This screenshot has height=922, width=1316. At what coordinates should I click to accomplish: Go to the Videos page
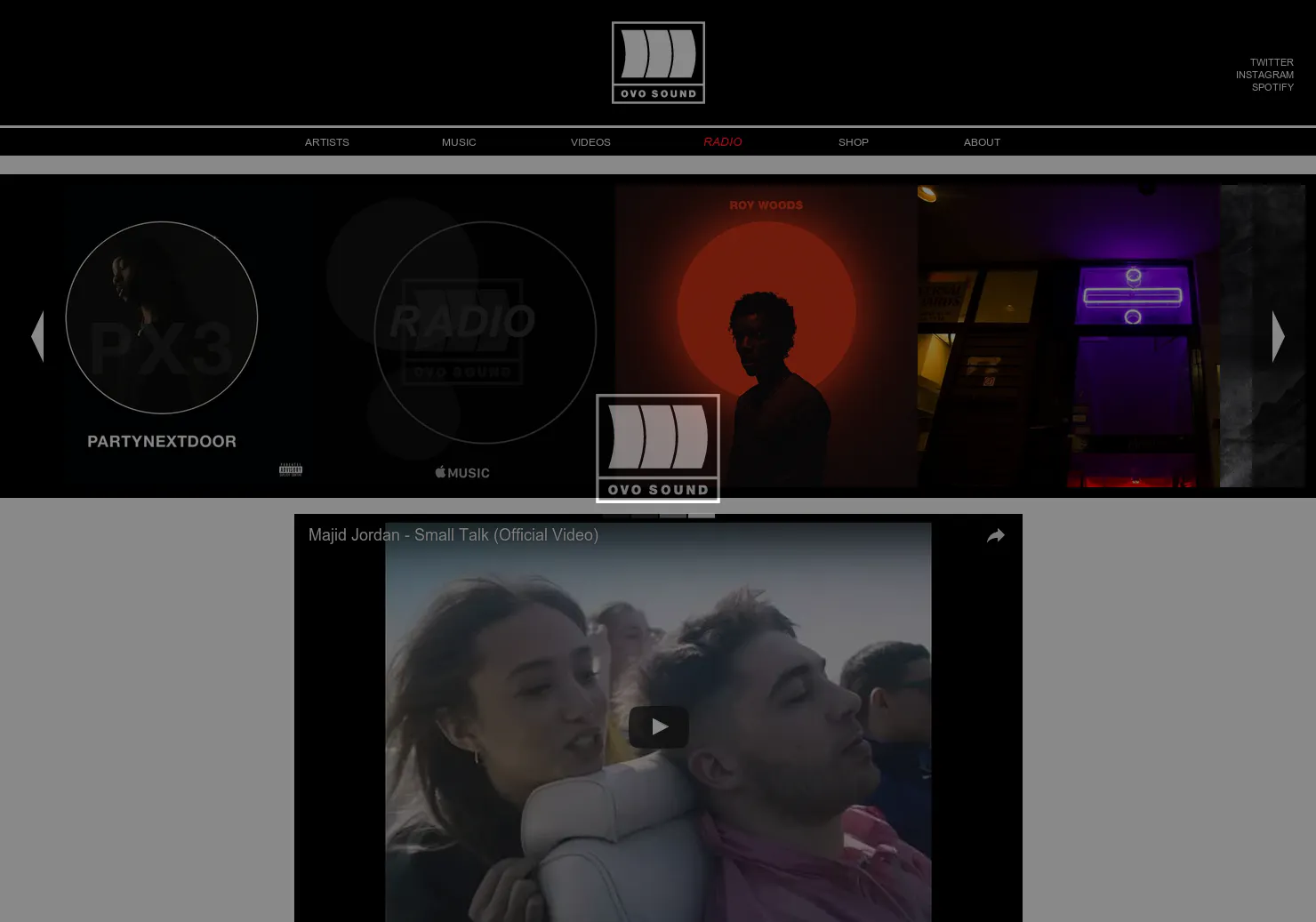590,142
